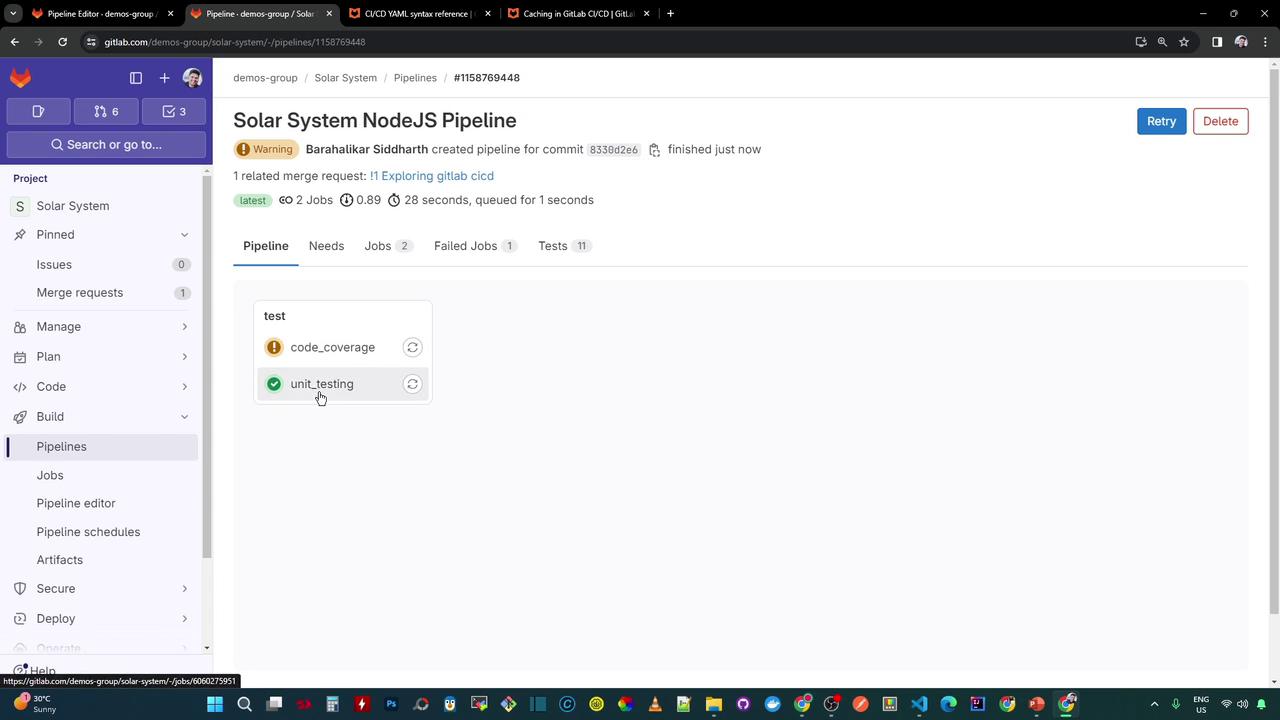
Task: Toggle the GitLab sidebar collapse icon
Action: [136, 78]
